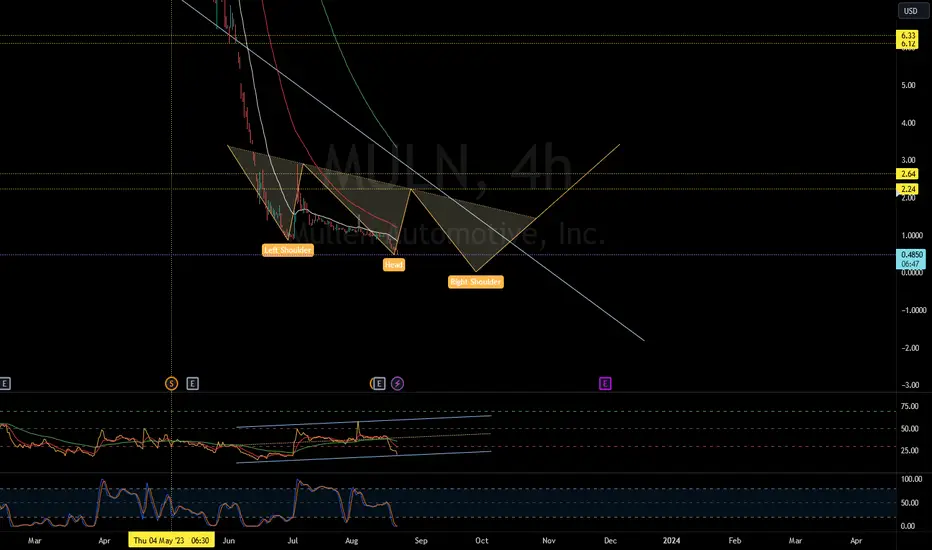The height and width of the screenshot is (550, 932).
Task: Click the orange S split marker
Action: click(x=171, y=384)
